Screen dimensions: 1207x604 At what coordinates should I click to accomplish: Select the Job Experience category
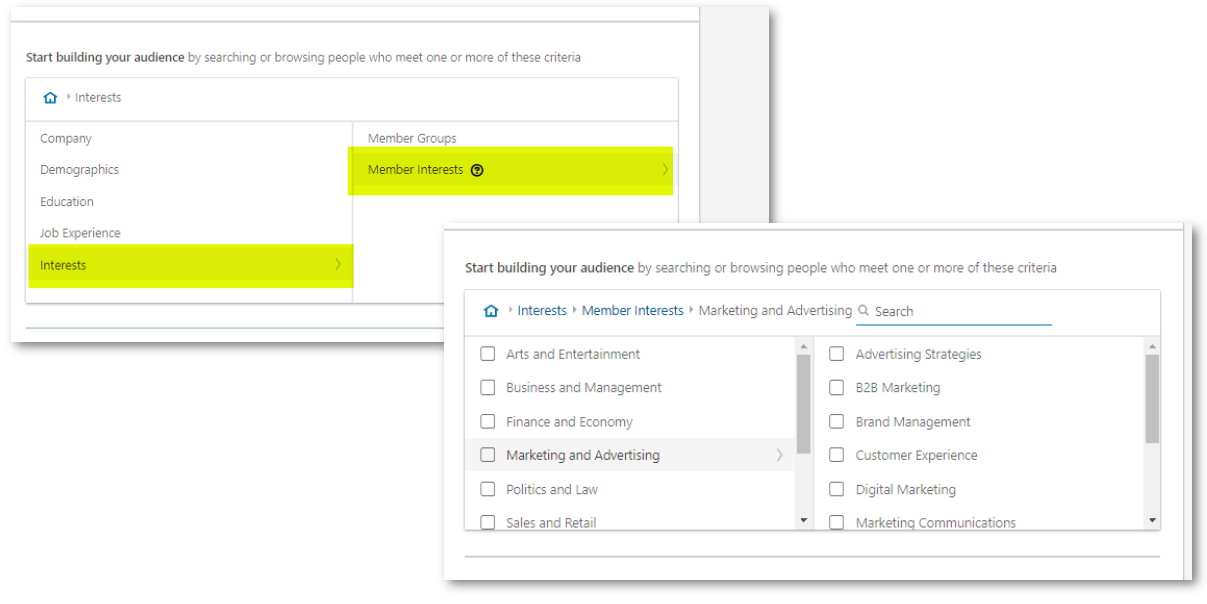point(80,233)
